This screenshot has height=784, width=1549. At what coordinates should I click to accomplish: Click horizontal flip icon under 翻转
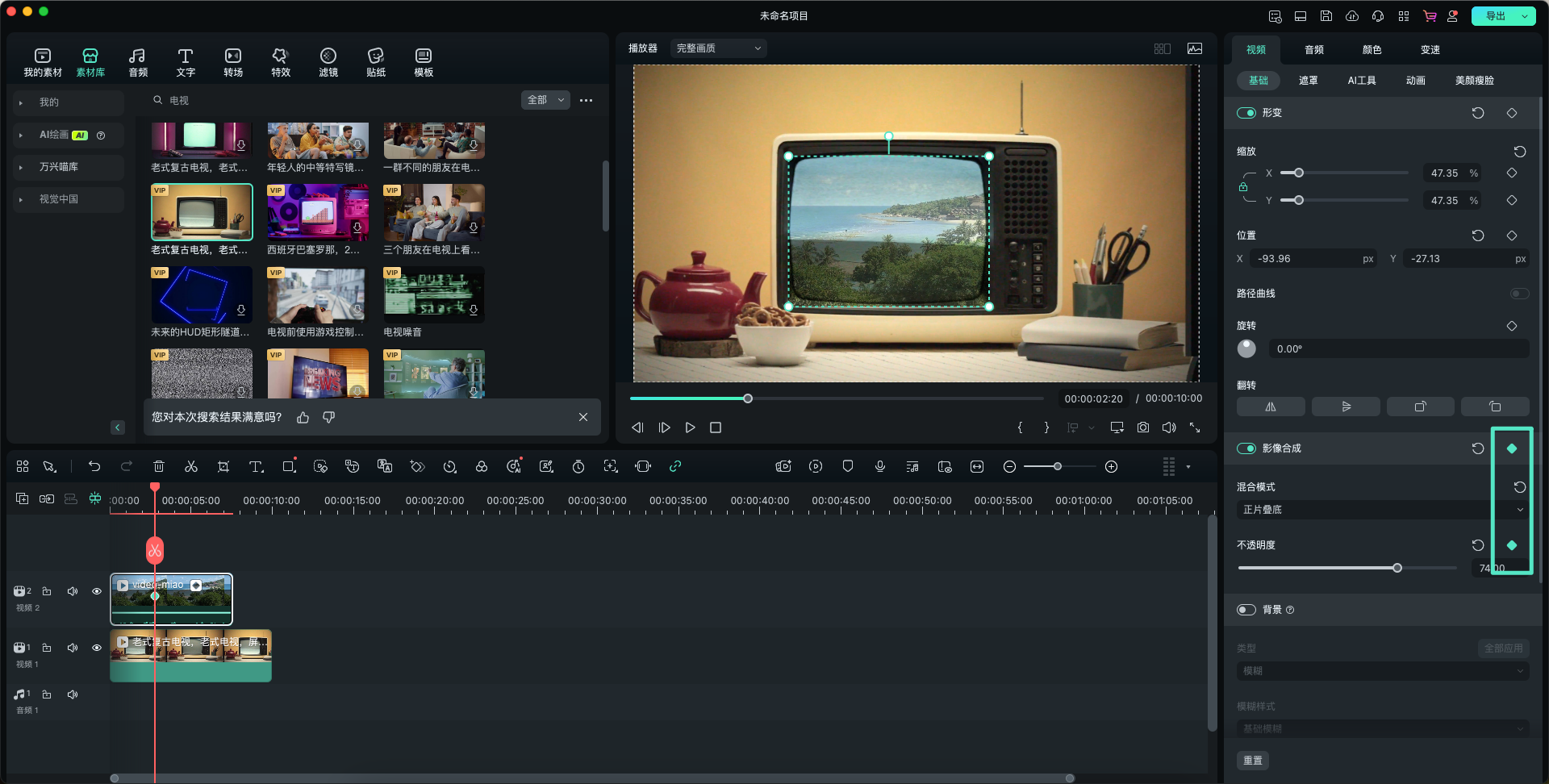(1271, 407)
